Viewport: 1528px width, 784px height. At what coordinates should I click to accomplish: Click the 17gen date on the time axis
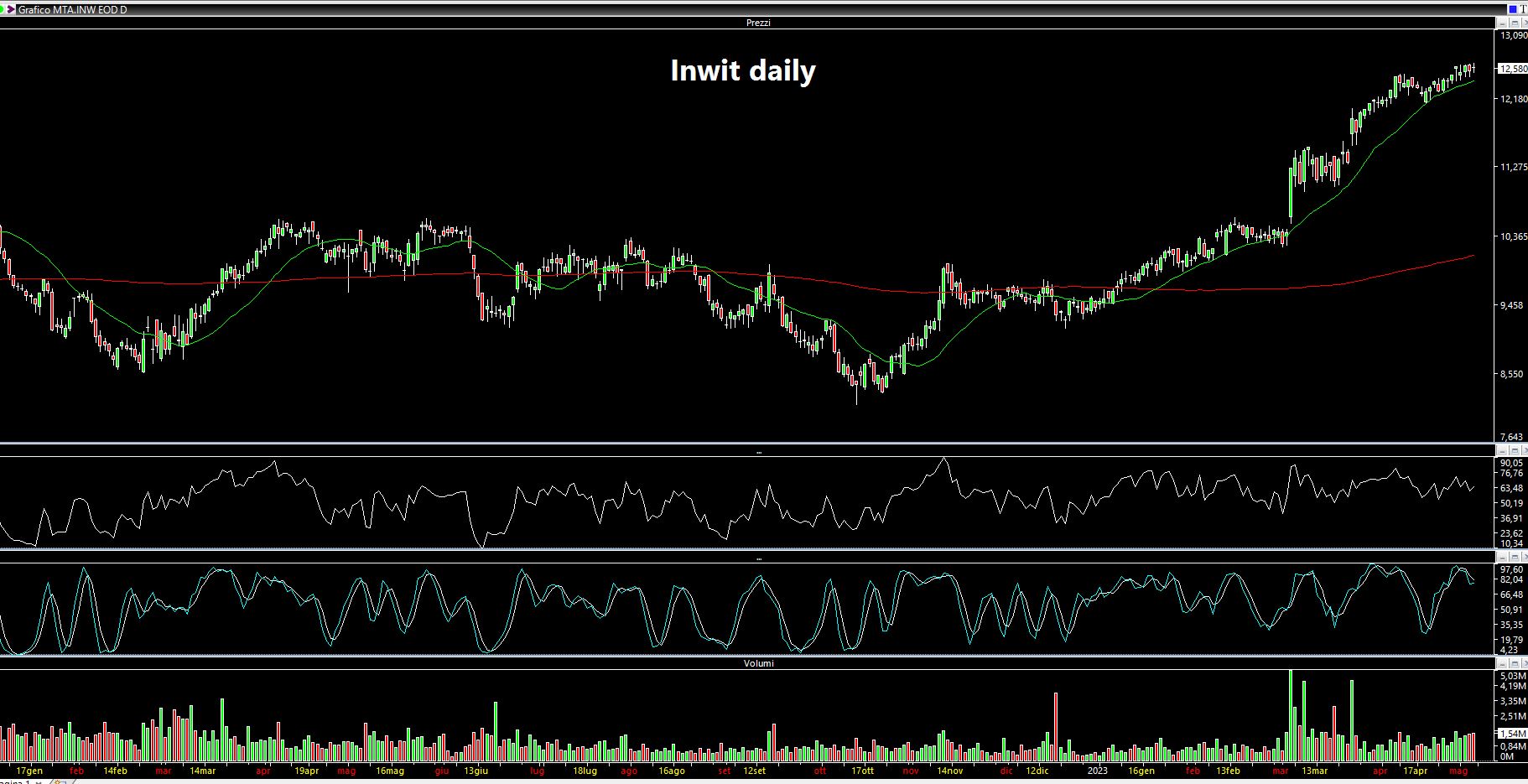click(x=29, y=771)
